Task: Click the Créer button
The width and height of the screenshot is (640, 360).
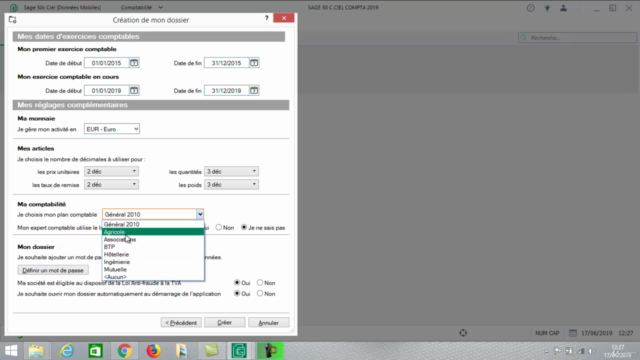Action: tap(224, 322)
